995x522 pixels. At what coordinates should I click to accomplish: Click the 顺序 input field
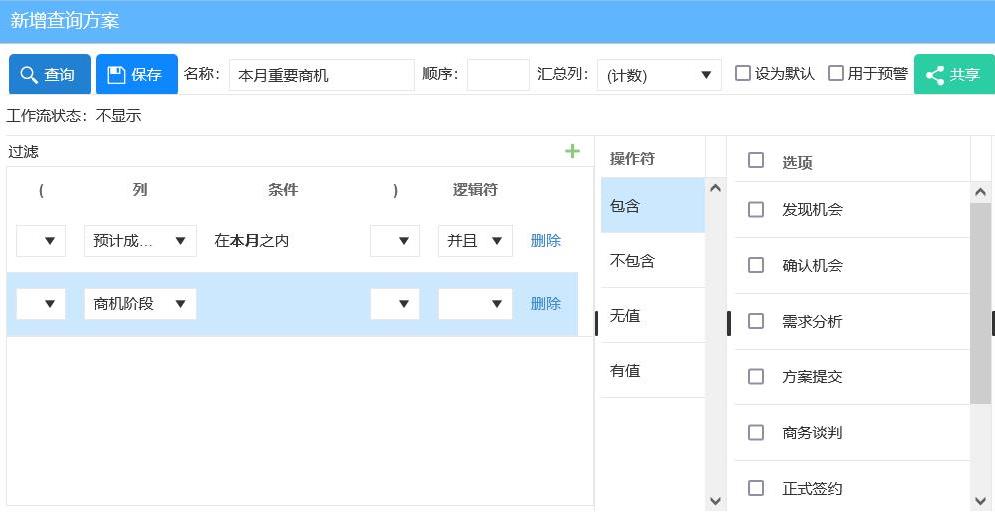pos(498,75)
